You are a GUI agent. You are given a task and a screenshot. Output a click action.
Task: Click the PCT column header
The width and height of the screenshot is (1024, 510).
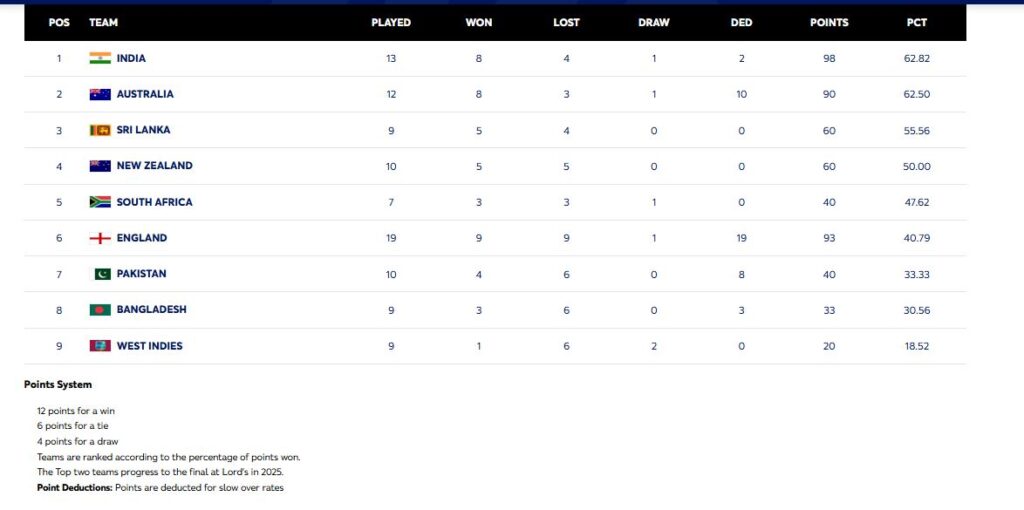(x=916, y=22)
